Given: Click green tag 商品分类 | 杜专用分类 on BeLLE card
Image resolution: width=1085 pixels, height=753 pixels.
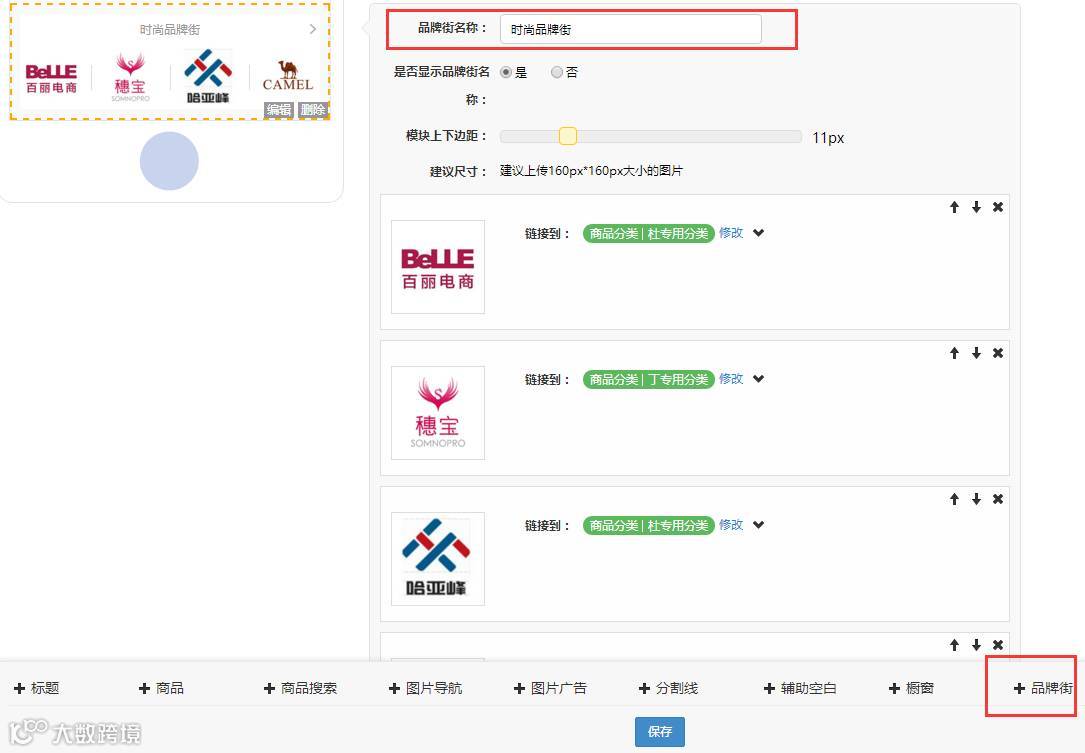Looking at the screenshot, I should point(648,233).
